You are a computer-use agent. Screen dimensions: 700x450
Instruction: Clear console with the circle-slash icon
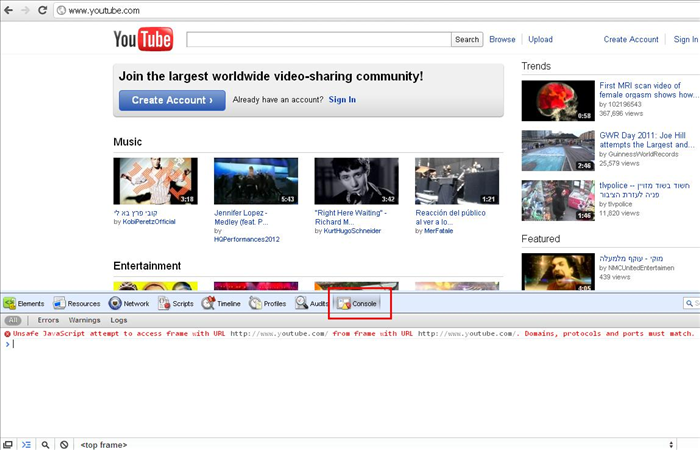pyautogui.click(x=64, y=445)
